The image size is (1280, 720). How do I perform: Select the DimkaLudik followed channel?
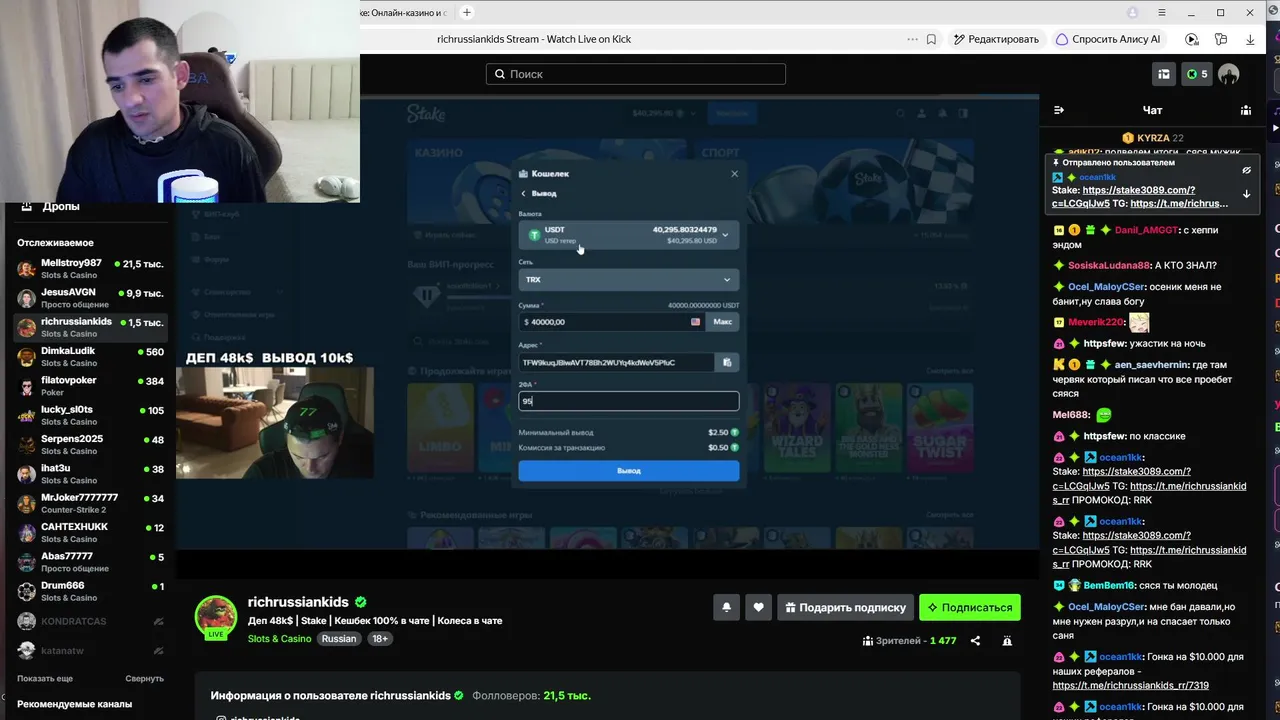point(90,357)
